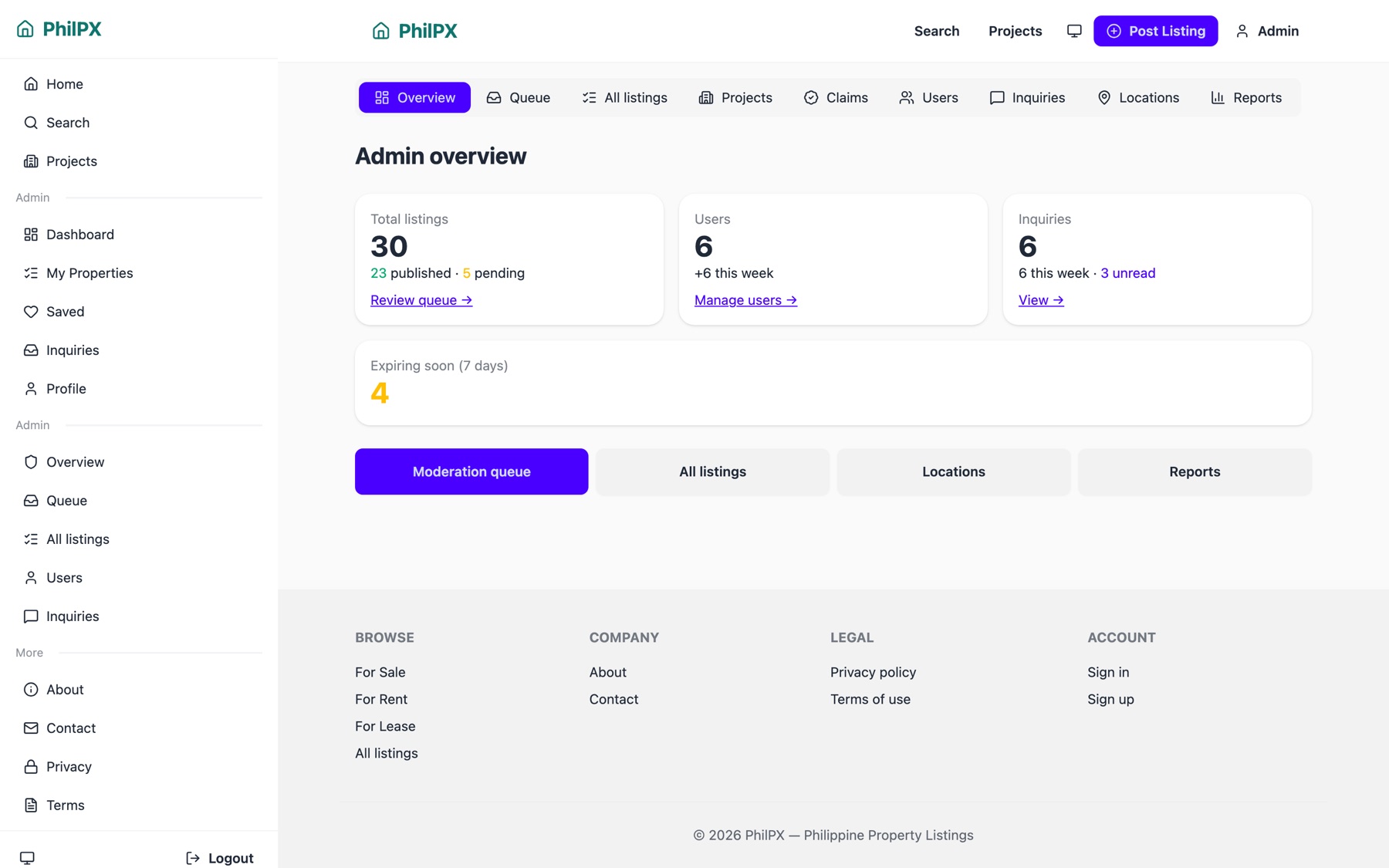Follow the Review queue link

coord(421,300)
